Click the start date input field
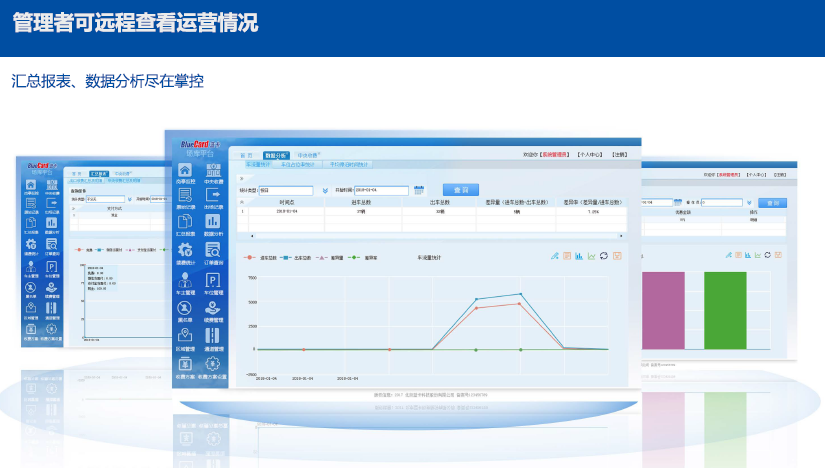Image resolution: width=825 pixels, height=468 pixels. [380, 190]
